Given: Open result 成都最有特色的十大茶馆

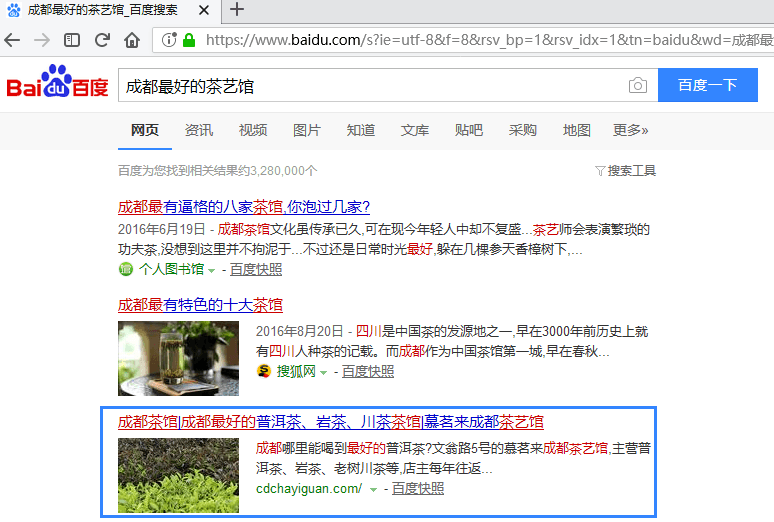Looking at the screenshot, I should [x=200, y=305].
